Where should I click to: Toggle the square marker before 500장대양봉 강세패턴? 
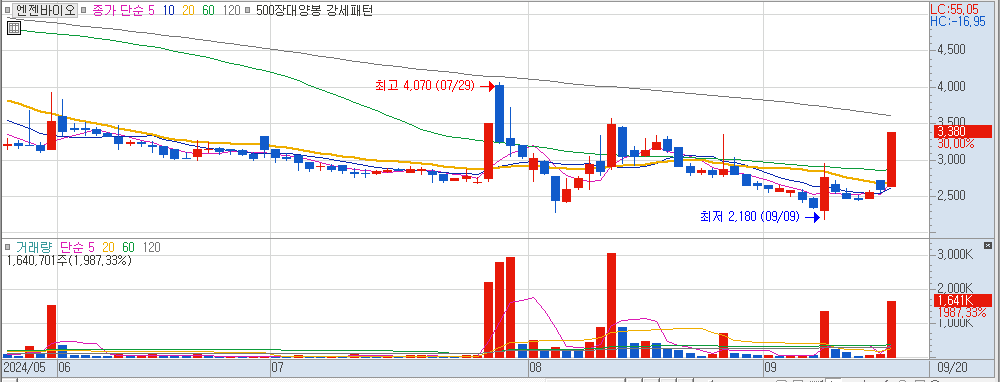point(247,10)
